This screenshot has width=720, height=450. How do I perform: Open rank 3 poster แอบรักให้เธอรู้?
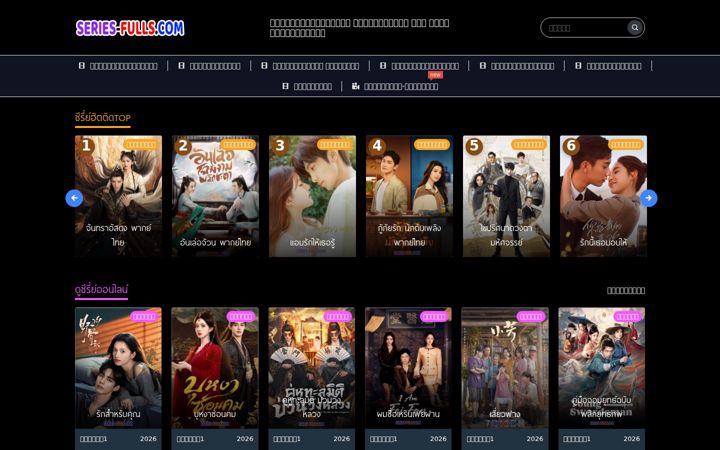[312, 196]
